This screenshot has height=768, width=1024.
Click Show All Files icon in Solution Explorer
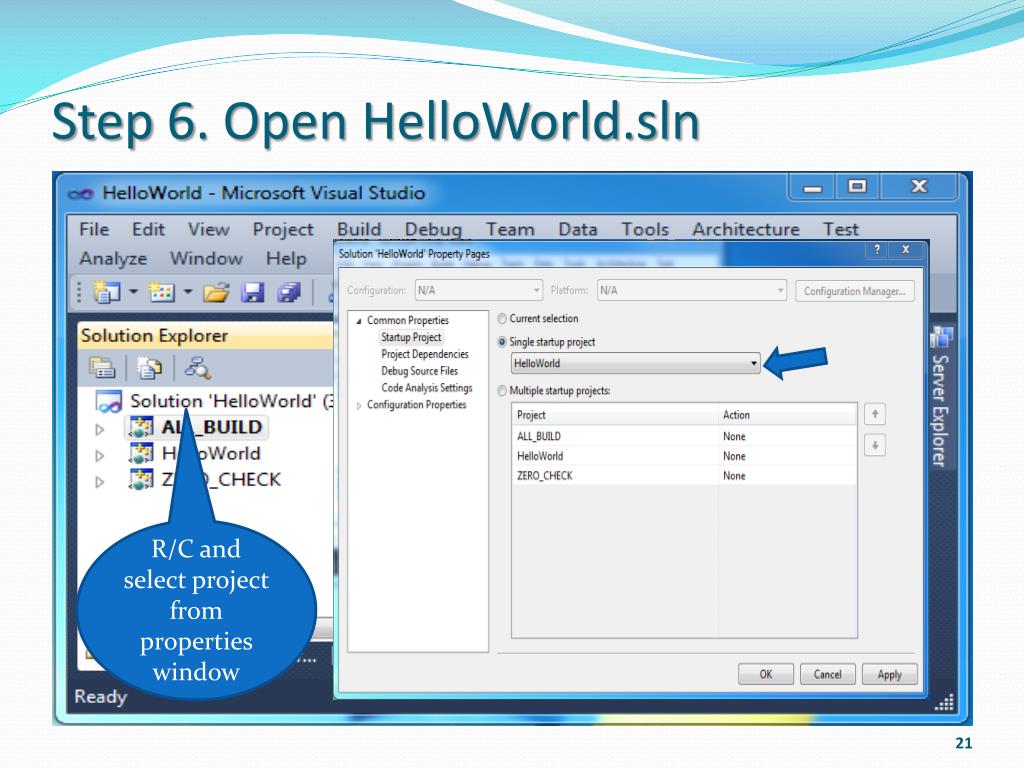click(150, 368)
